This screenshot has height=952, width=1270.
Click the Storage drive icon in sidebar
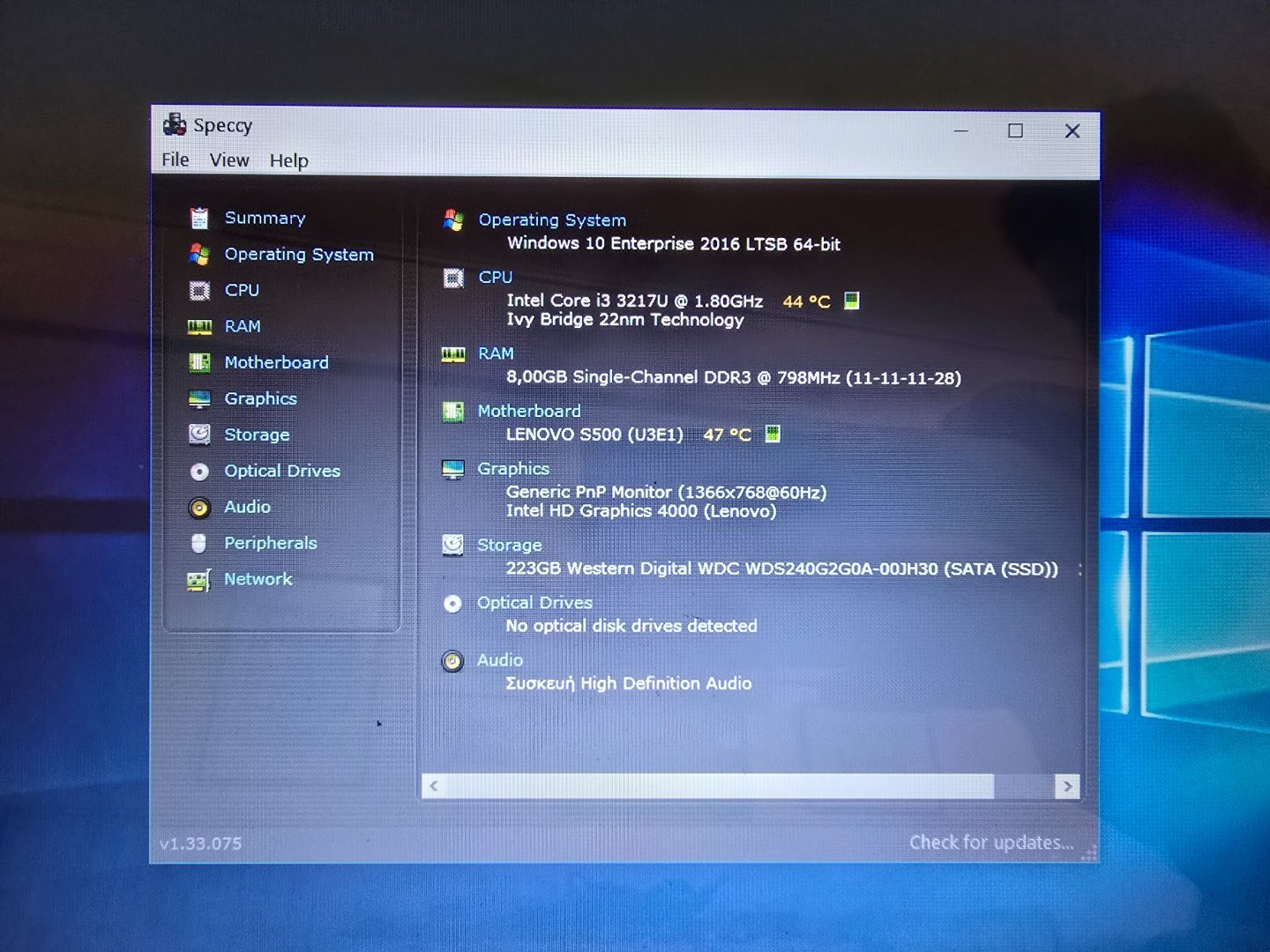pos(199,435)
